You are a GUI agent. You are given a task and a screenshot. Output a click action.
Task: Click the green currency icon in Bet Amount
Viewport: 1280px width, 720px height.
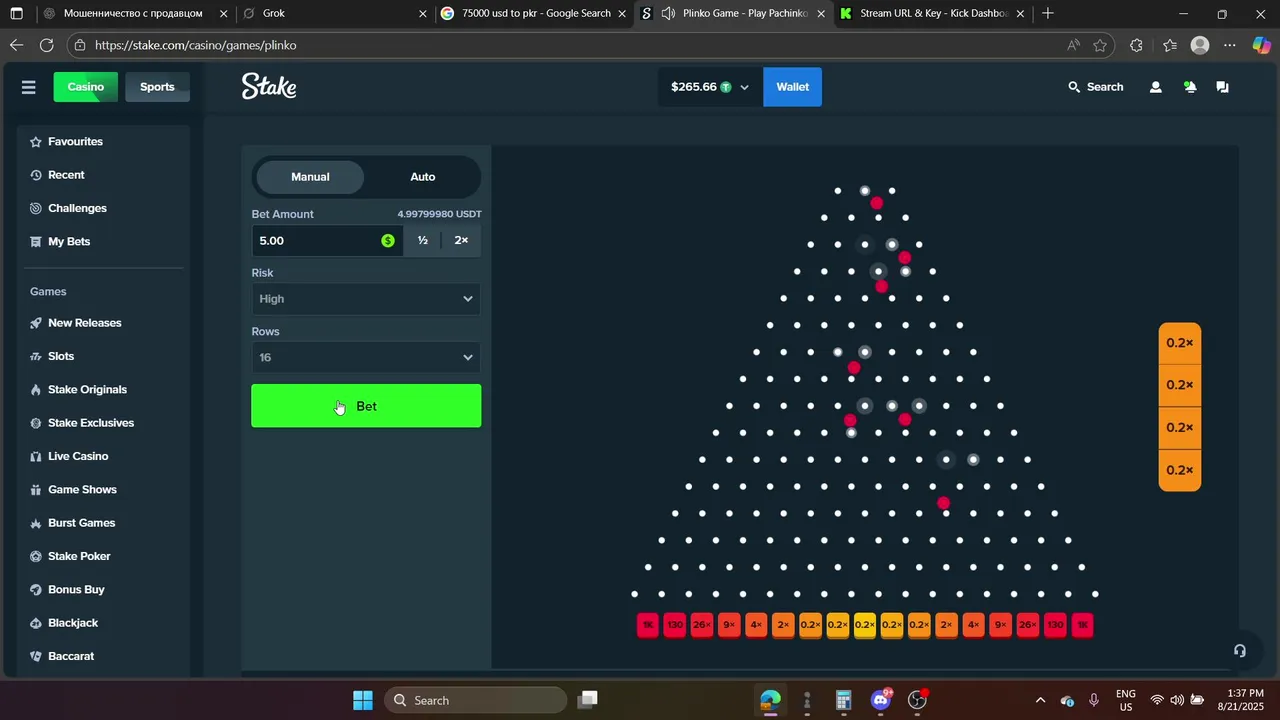tap(388, 241)
